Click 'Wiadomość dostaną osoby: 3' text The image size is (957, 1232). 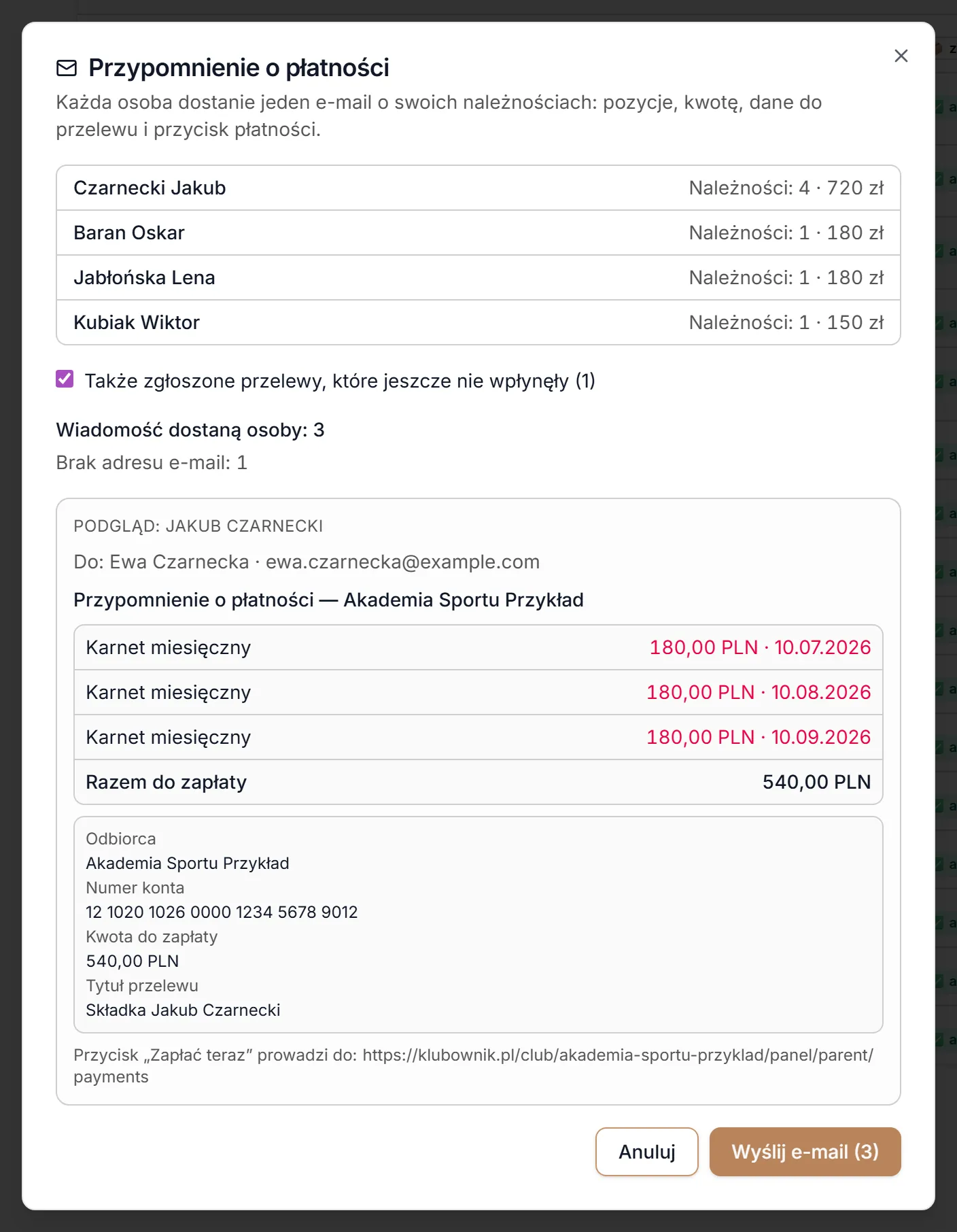point(190,430)
